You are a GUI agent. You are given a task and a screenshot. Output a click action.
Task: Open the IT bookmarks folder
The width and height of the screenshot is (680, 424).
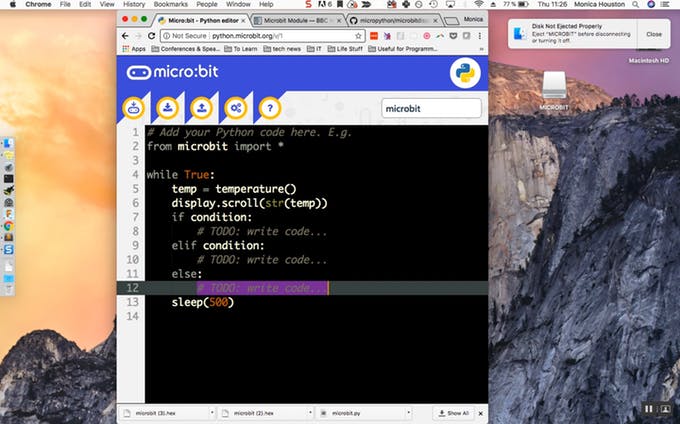[x=314, y=49]
